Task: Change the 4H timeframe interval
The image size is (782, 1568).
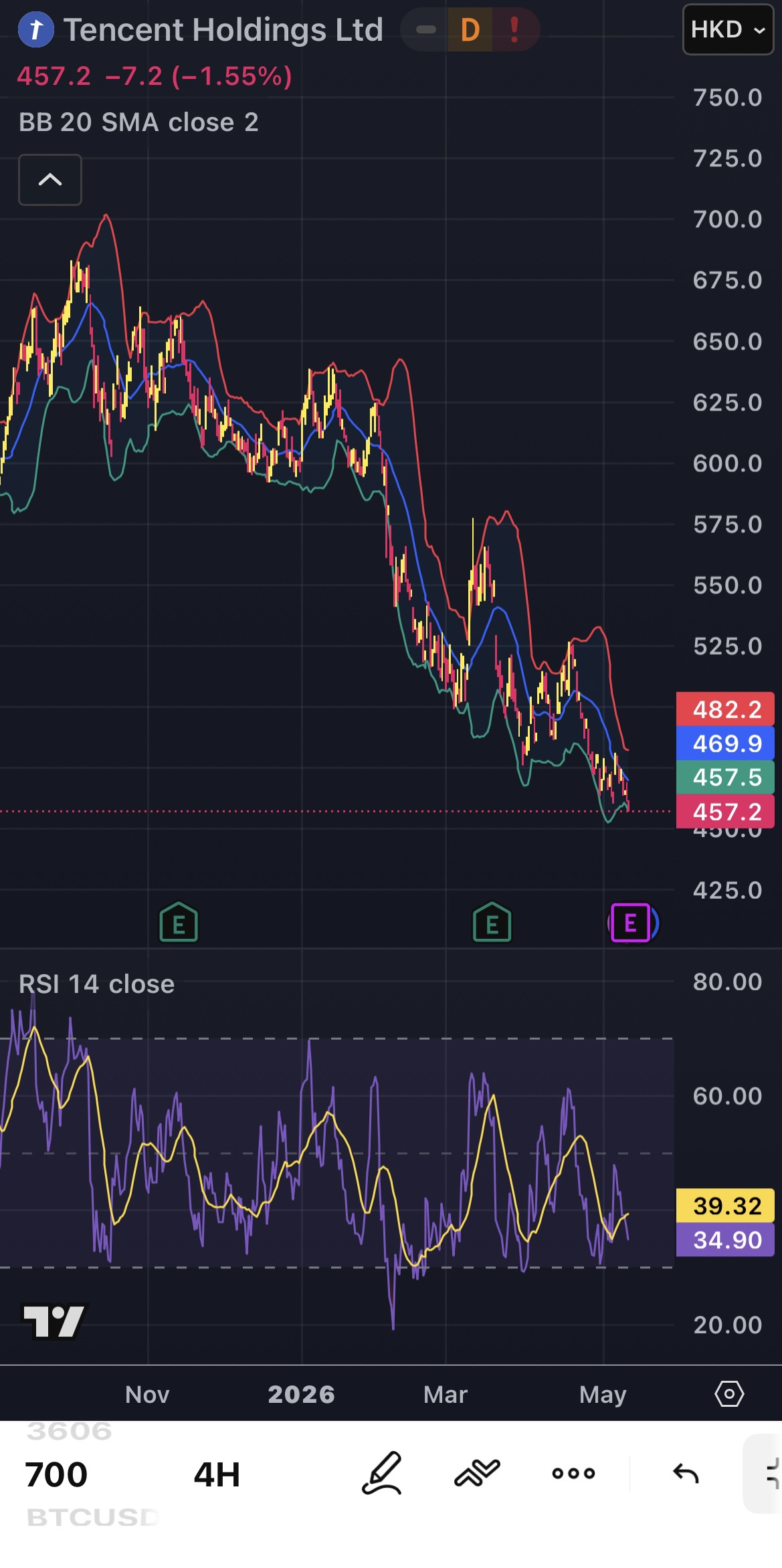Action: click(x=217, y=1474)
